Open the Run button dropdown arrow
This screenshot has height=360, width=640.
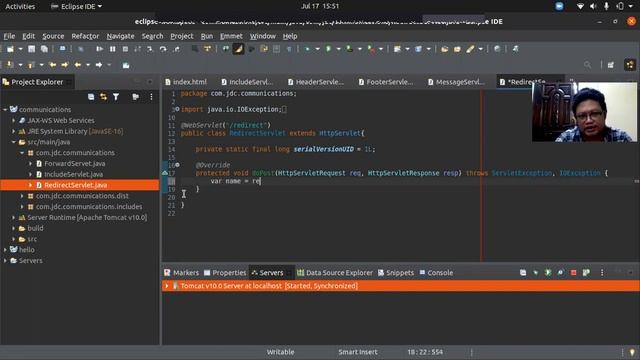click(338, 49)
